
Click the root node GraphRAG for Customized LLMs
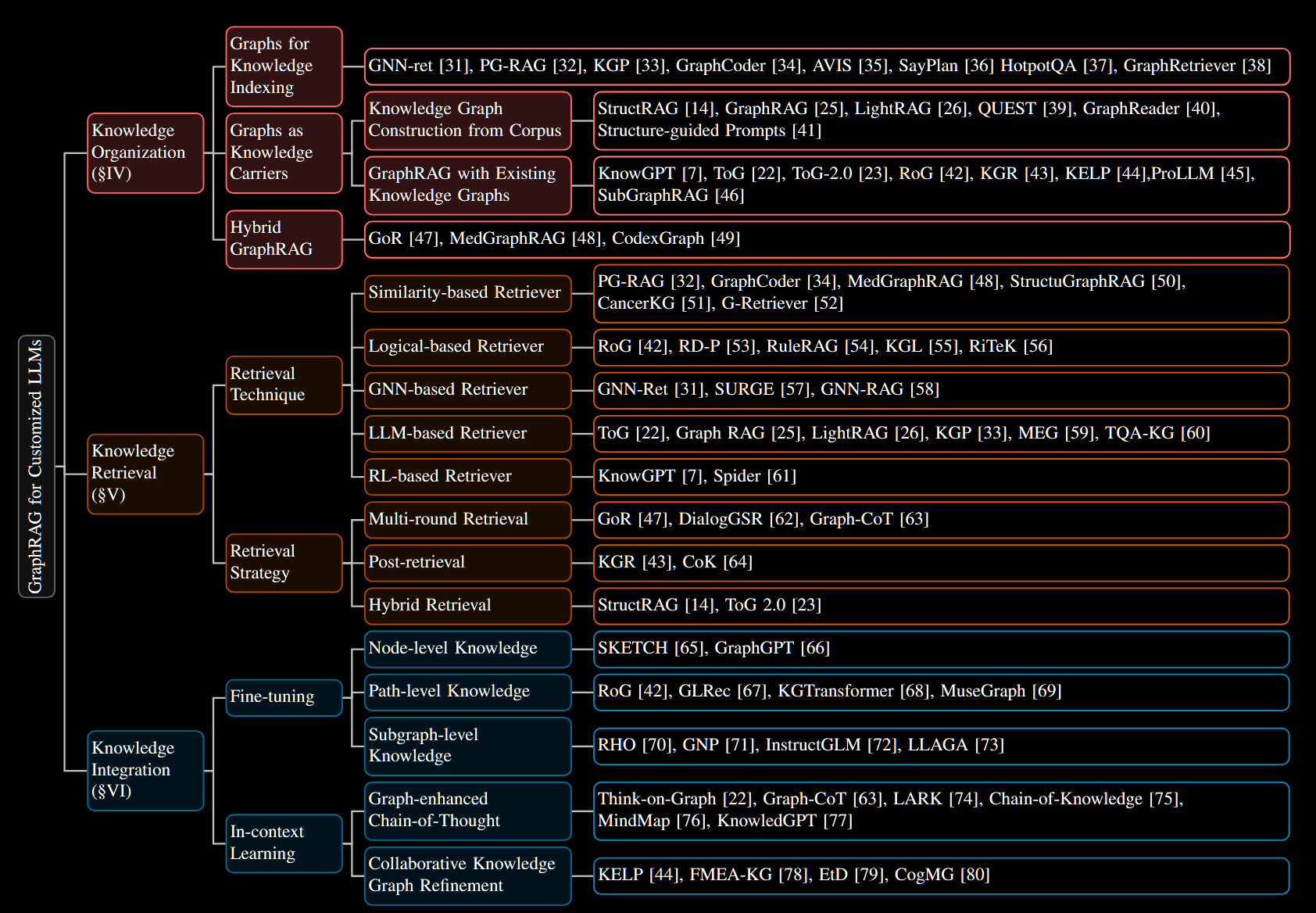coord(36,467)
